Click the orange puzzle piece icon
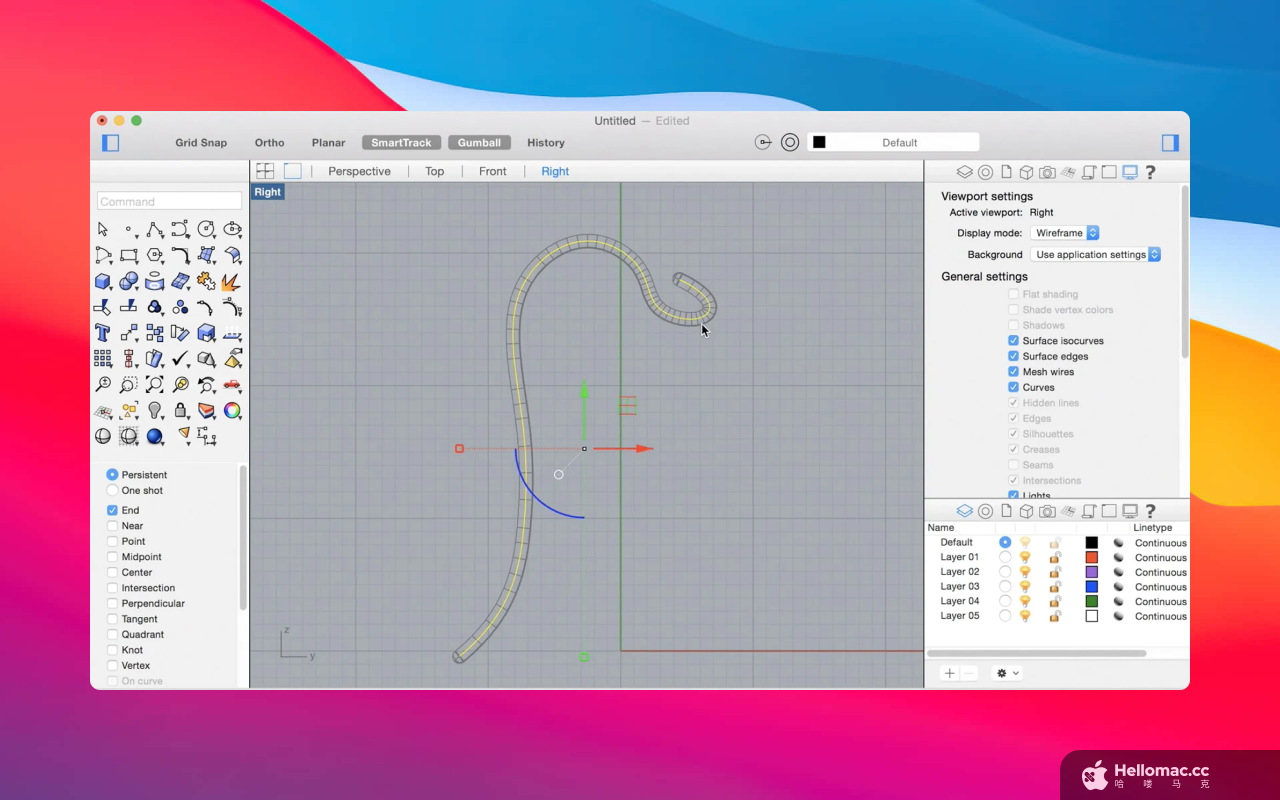The image size is (1280, 800). (206, 281)
